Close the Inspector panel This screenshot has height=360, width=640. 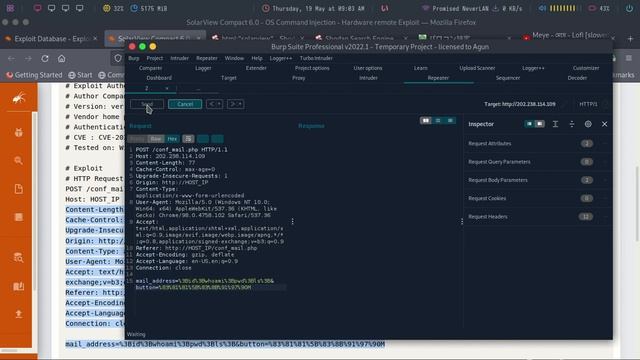coord(604,124)
